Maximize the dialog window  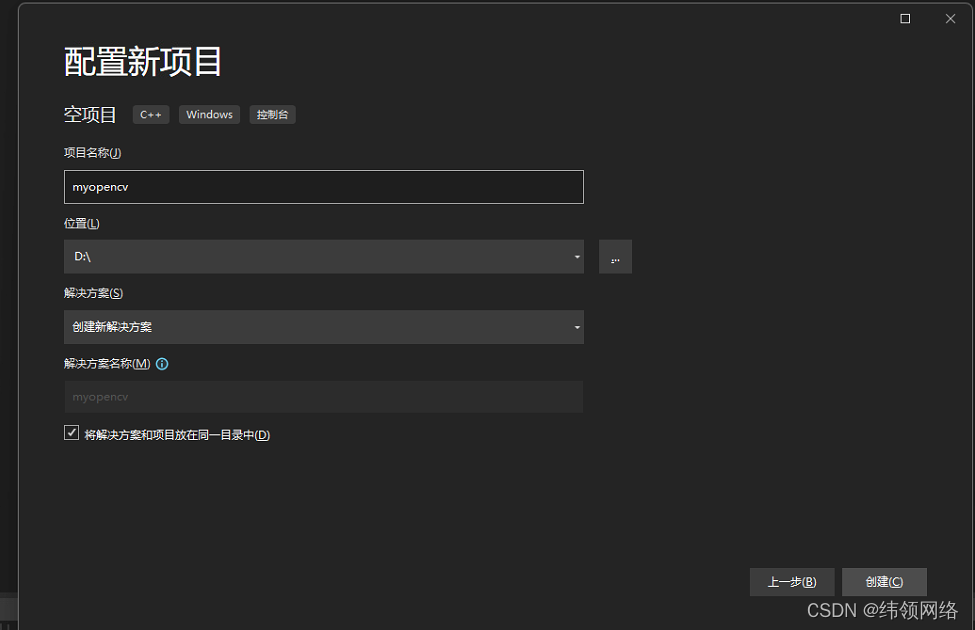tap(905, 19)
